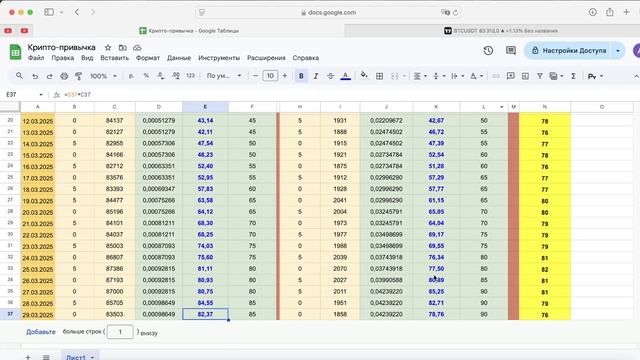Decrease decimal places
The height and width of the screenshot is (360, 640).
(x=161, y=76)
